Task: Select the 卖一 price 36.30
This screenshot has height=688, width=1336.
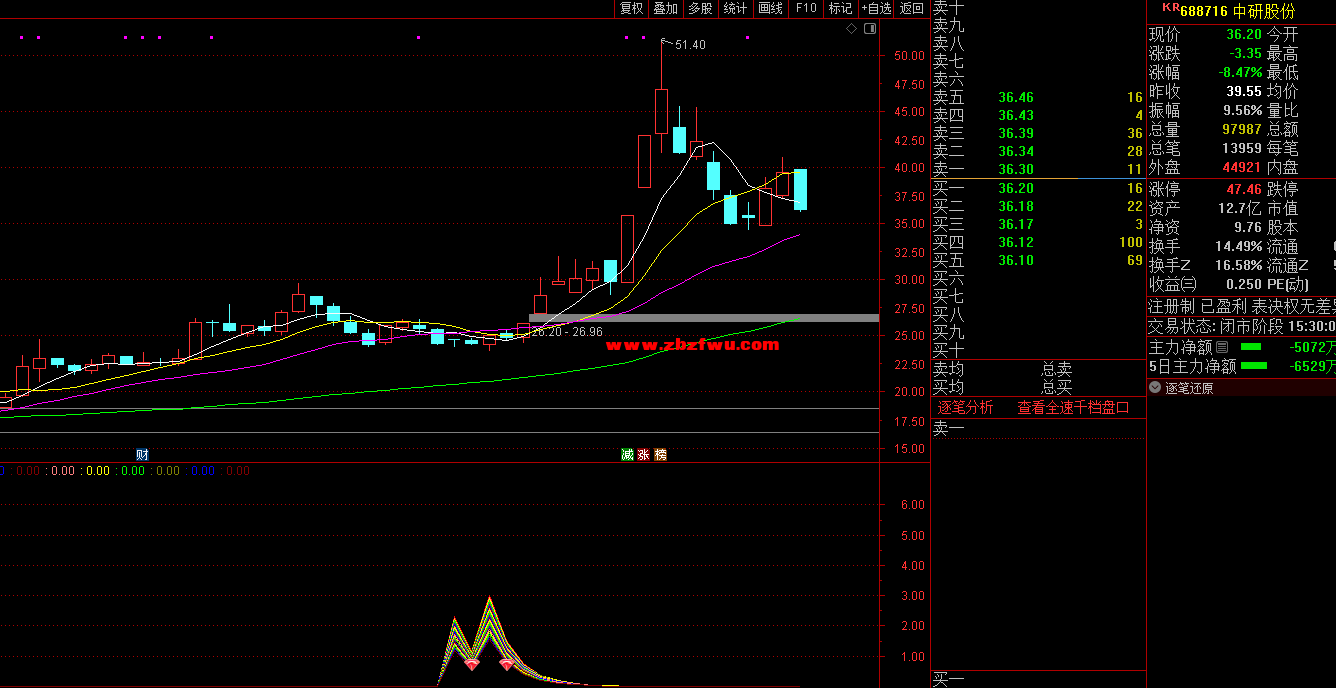Action: point(1016,169)
